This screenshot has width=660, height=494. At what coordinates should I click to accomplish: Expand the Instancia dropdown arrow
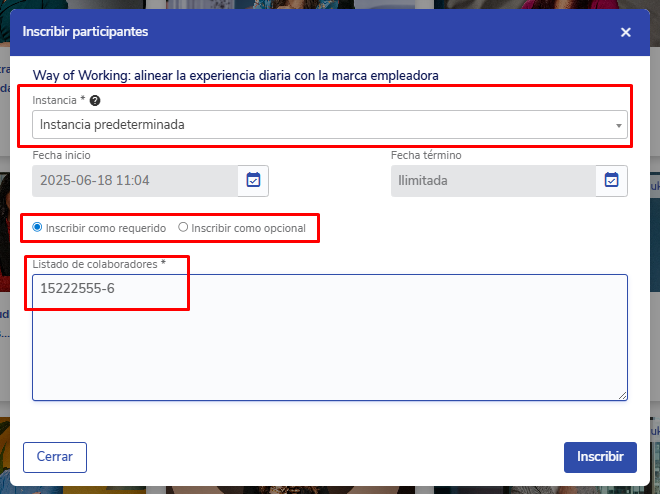620,126
